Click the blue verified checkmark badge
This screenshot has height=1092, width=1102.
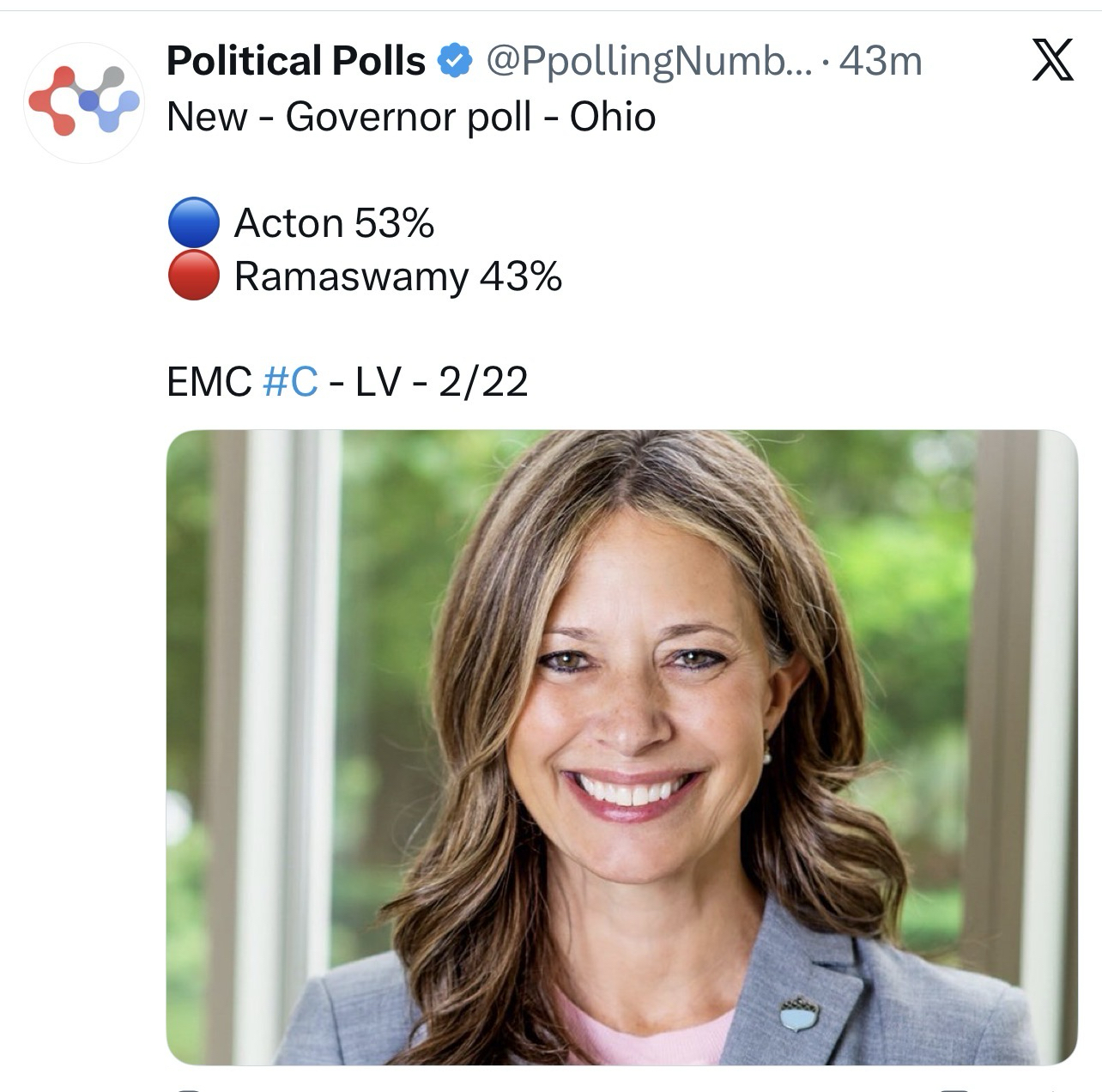[x=455, y=61]
